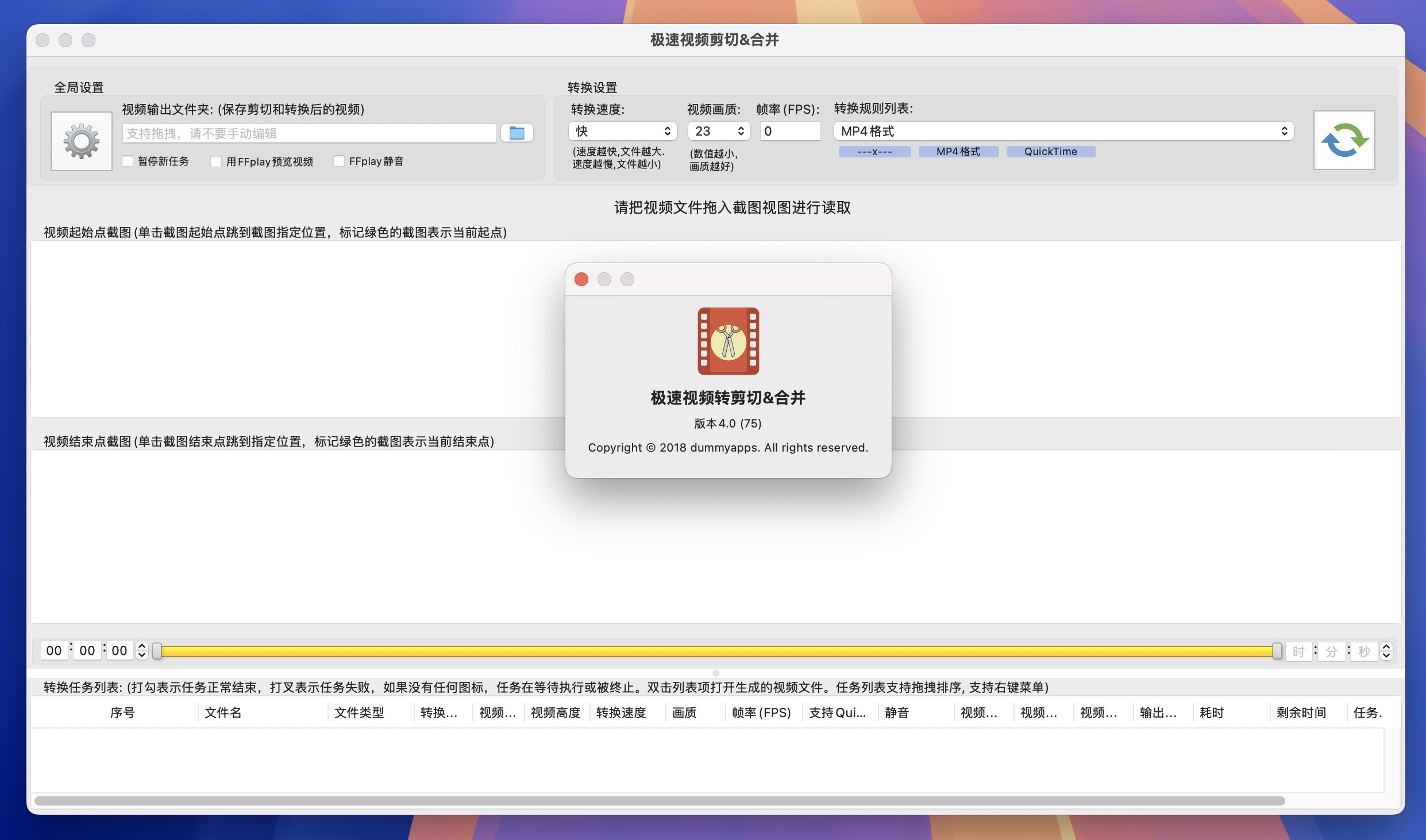This screenshot has width=1426, height=840.
Task: Click the right handle of yellow range slider
Action: 1277,651
